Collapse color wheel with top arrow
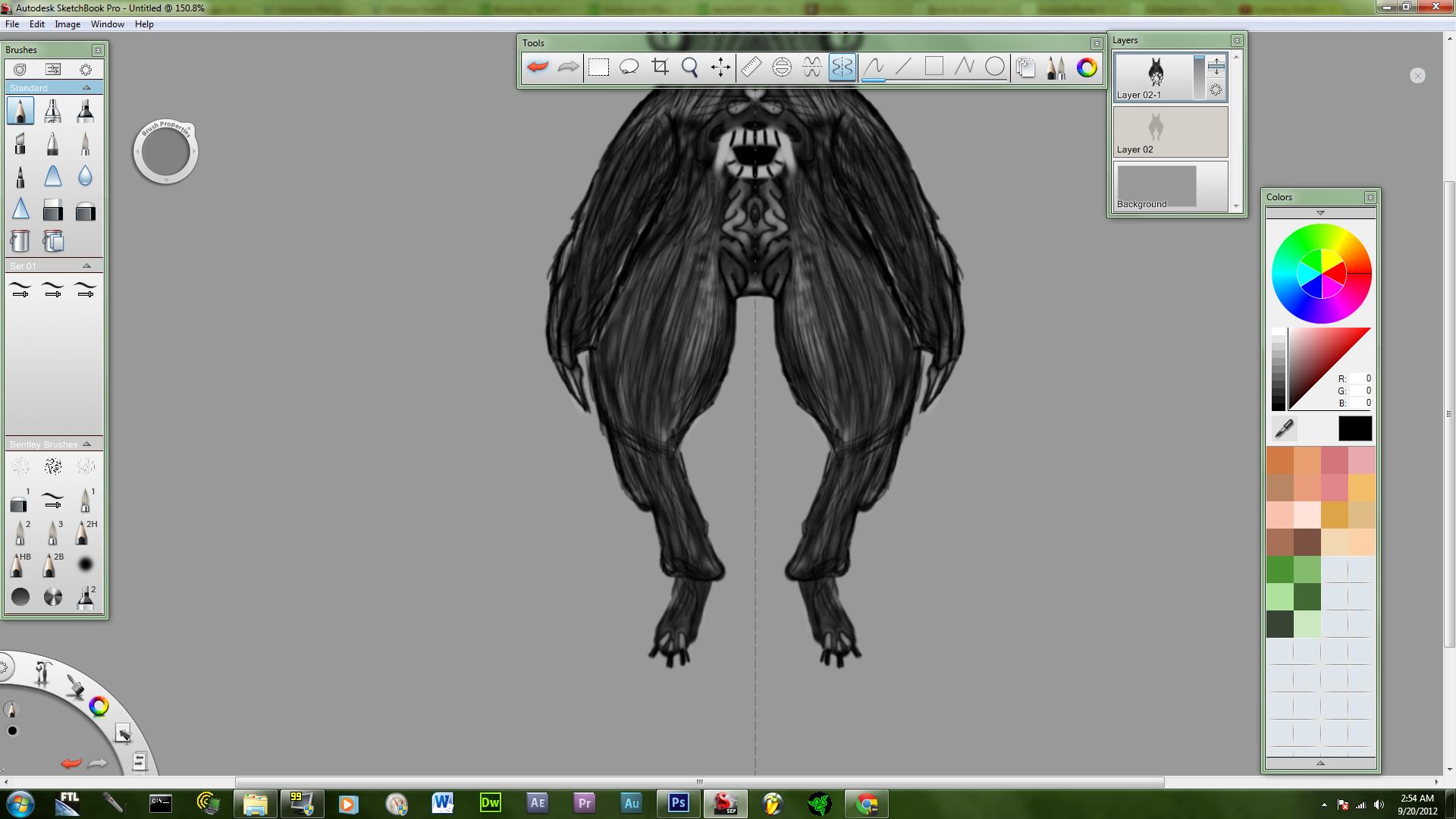Screen dimensions: 1456x819 click(x=1320, y=213)
